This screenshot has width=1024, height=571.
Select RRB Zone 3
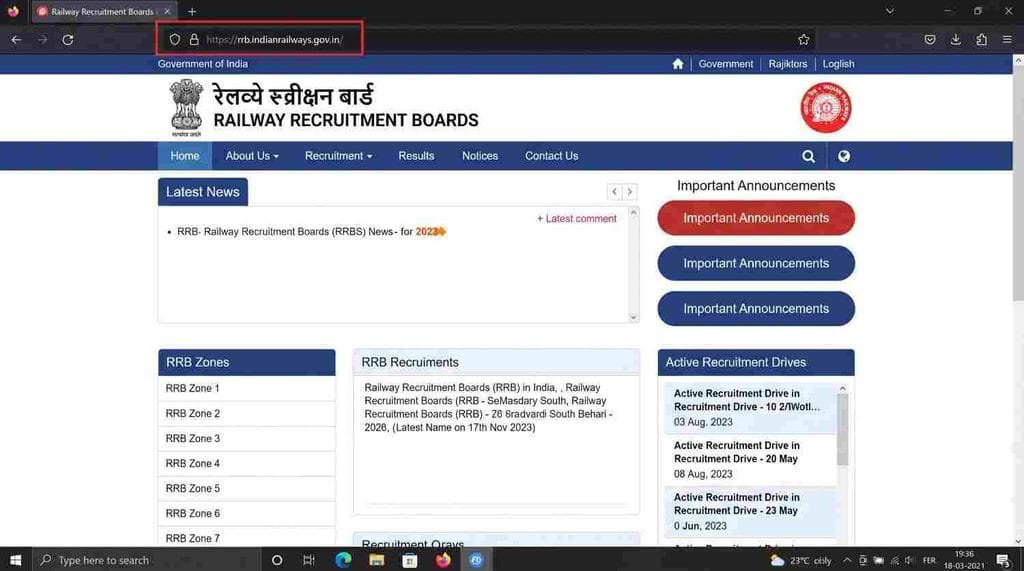coord(247,438)
